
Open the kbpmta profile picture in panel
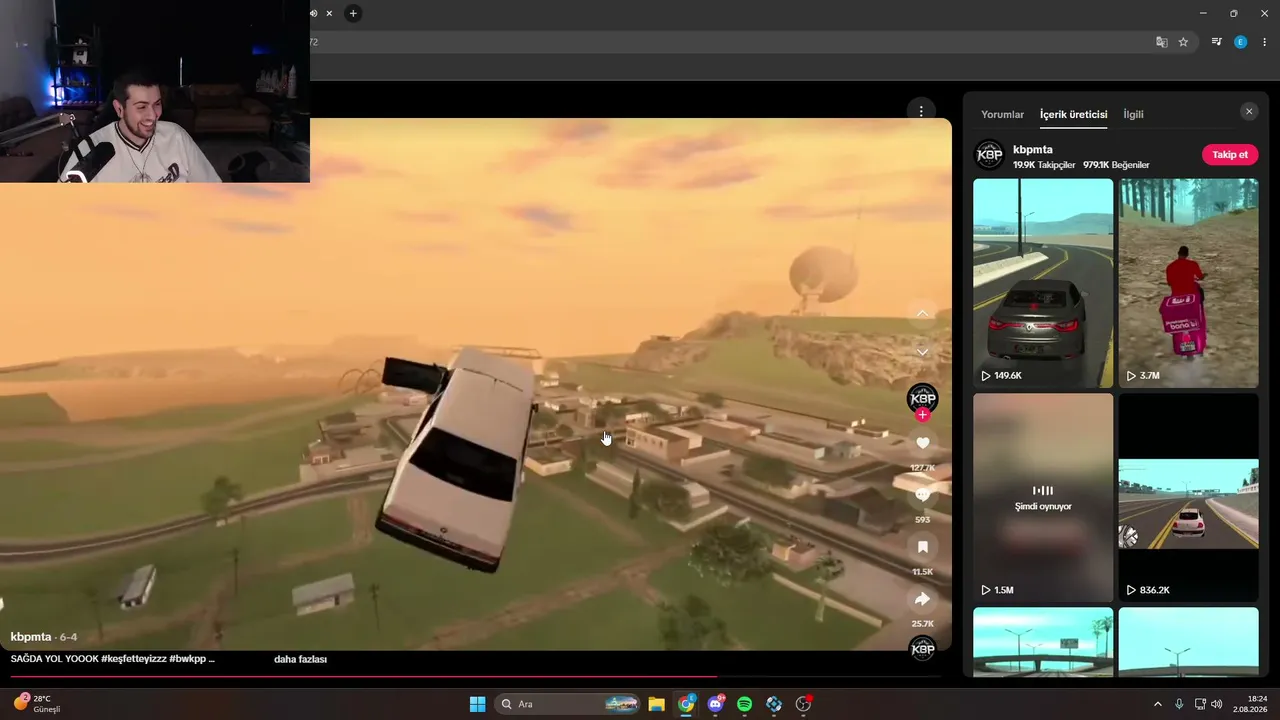(x=989, y=155)
